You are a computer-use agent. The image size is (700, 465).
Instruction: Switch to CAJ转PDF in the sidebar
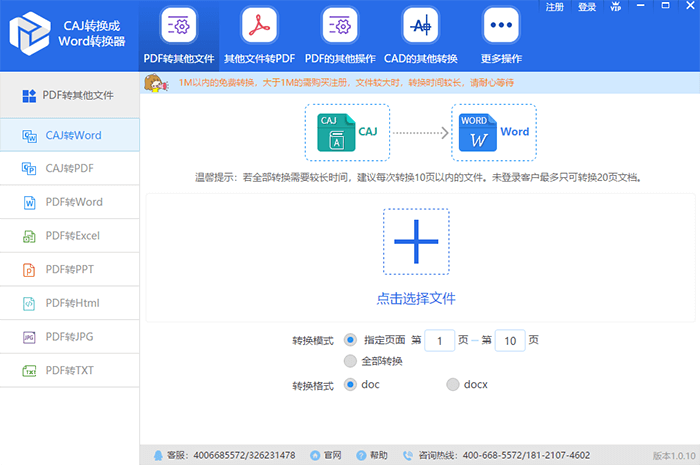70,168
